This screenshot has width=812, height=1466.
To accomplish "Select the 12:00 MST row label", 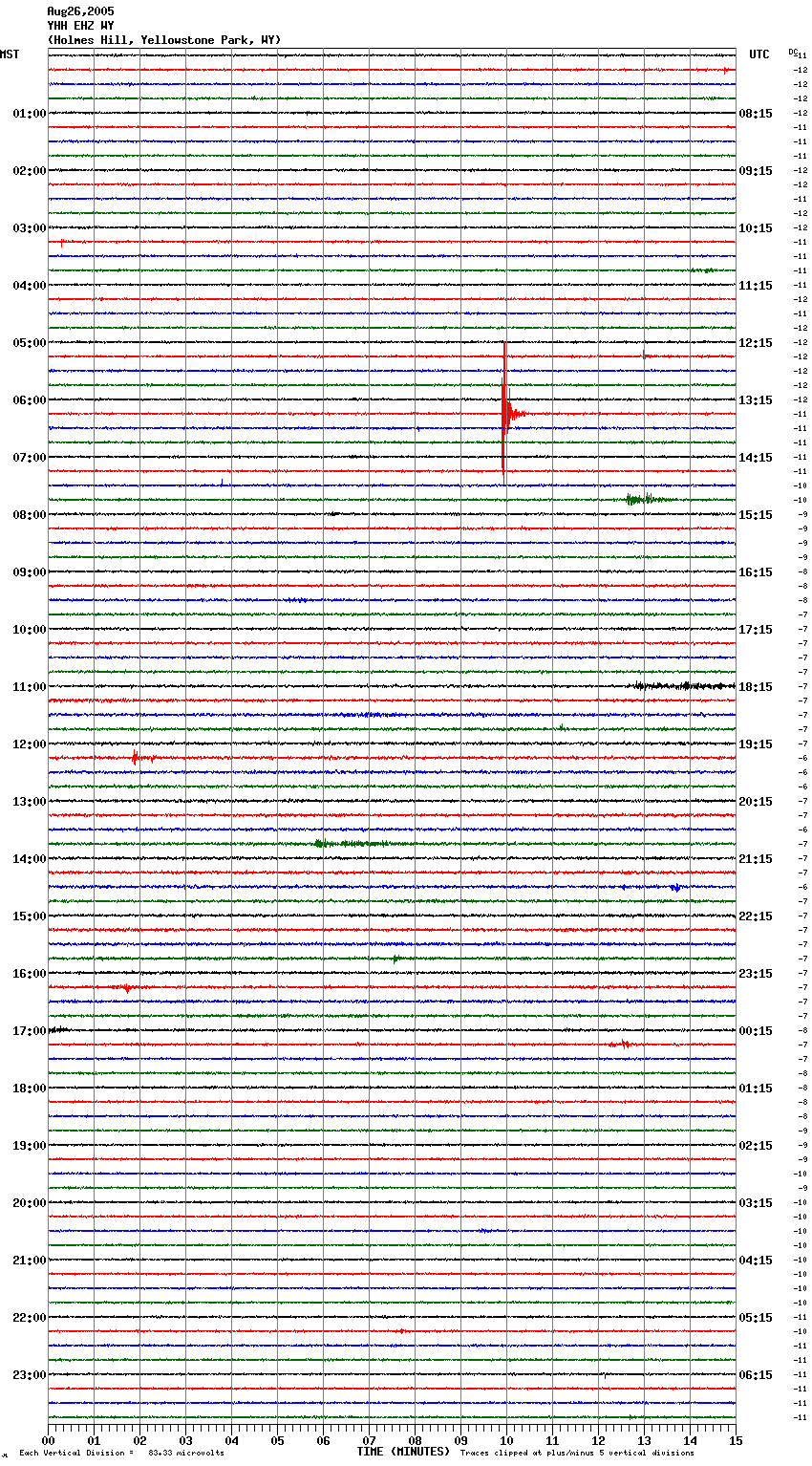I will coord(30,744).
